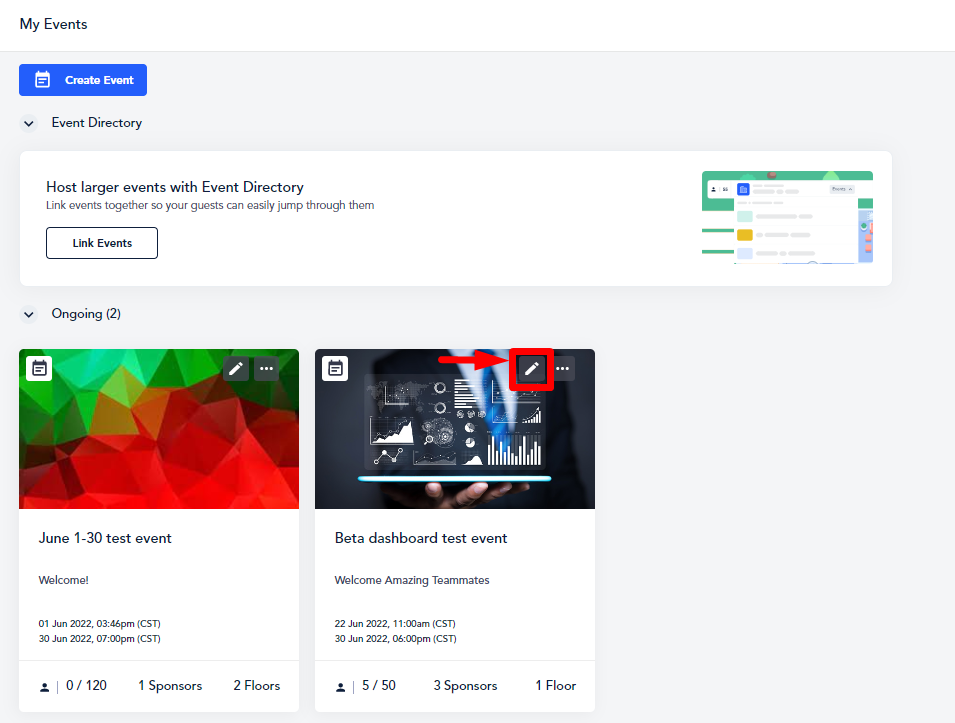Click the calendar icon in Create Event
The image size is (955, 723).
click(x=43, y=80)
